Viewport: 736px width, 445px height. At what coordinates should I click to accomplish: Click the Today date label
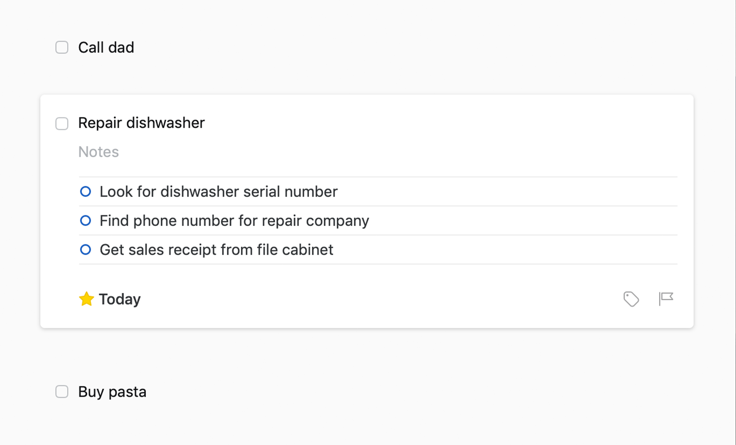click(x=120, y=299)
